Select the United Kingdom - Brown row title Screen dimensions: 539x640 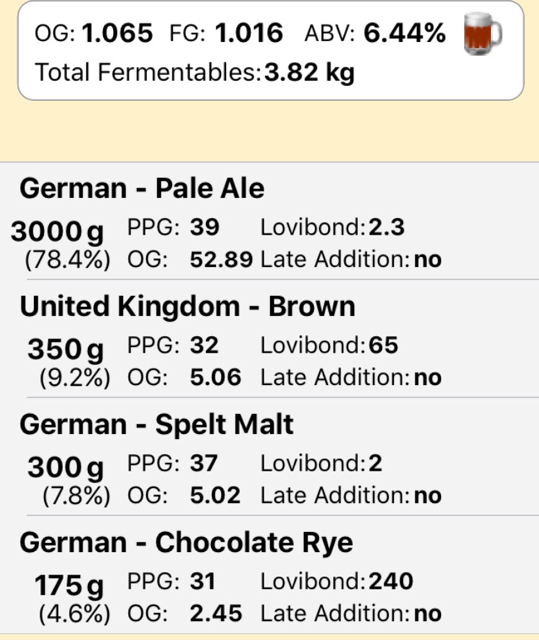pos(187,307)
